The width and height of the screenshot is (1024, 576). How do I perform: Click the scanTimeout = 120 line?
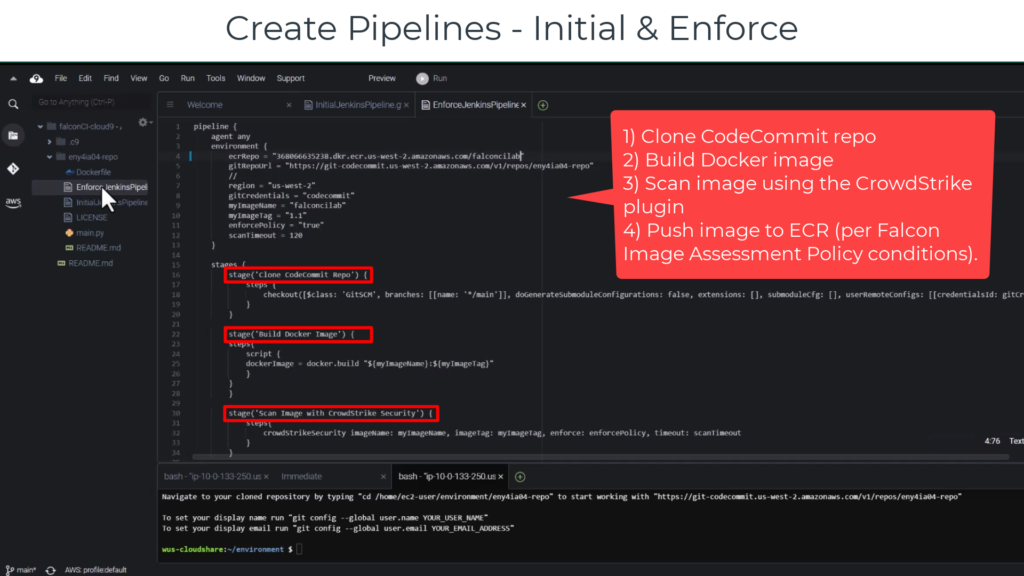click(265, 235)
